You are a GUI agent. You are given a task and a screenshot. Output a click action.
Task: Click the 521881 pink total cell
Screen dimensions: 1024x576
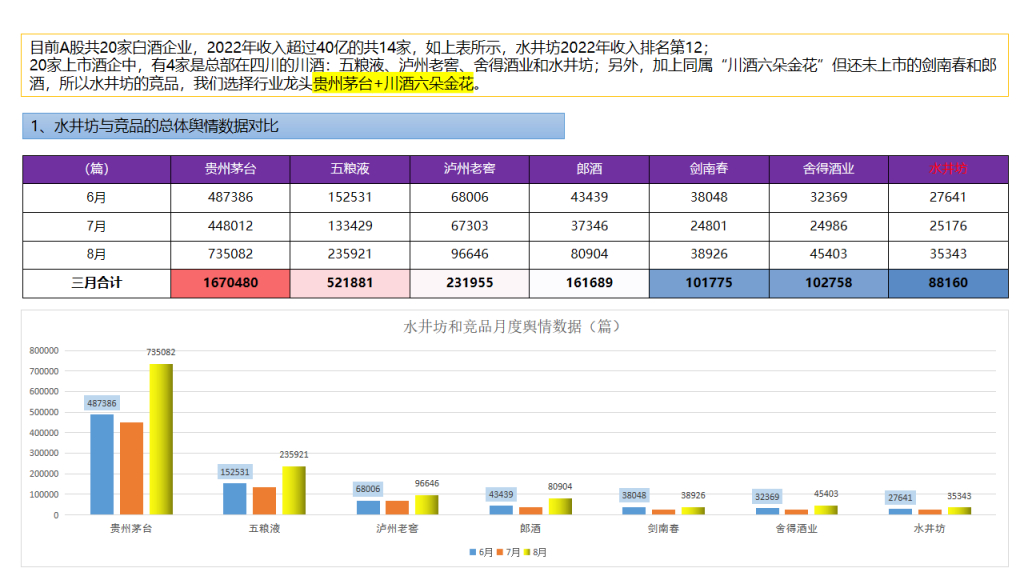[350, 283]
